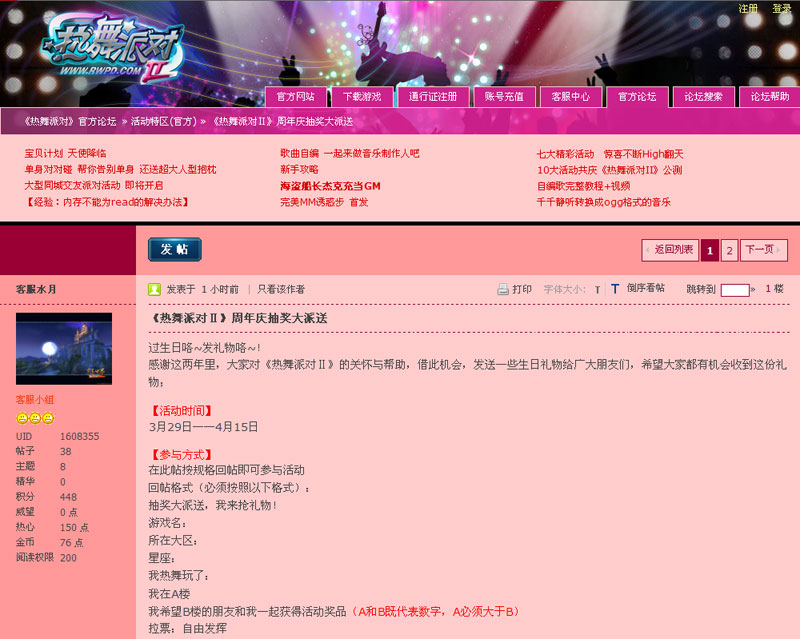800x639 pixels.
Task: Go to the 通行证注册 tab
Action: click(x=433, y=96)
